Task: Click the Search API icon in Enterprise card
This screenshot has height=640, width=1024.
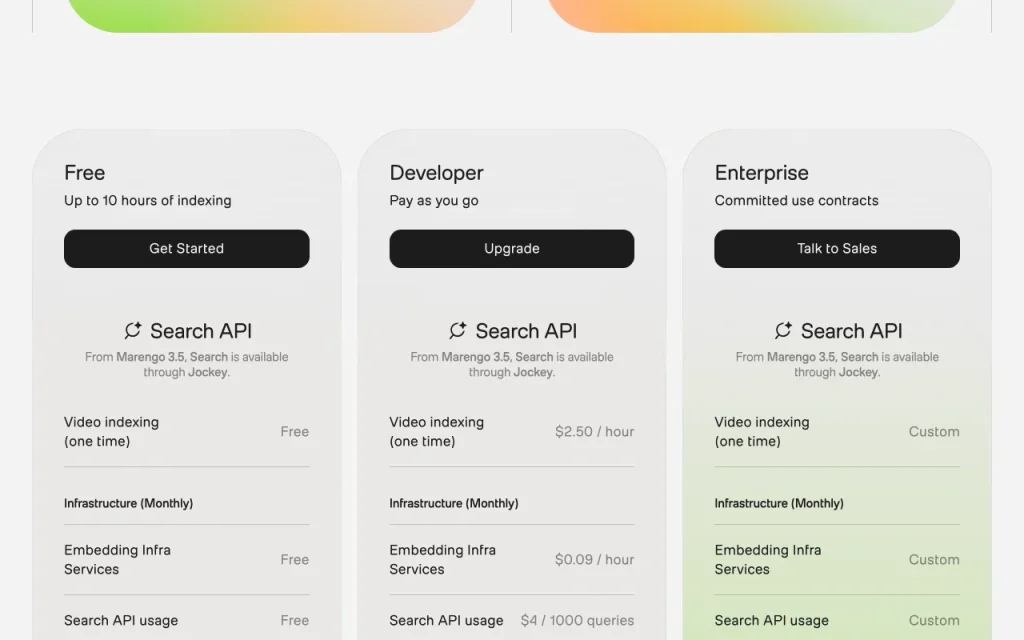Action: (784, 330)
